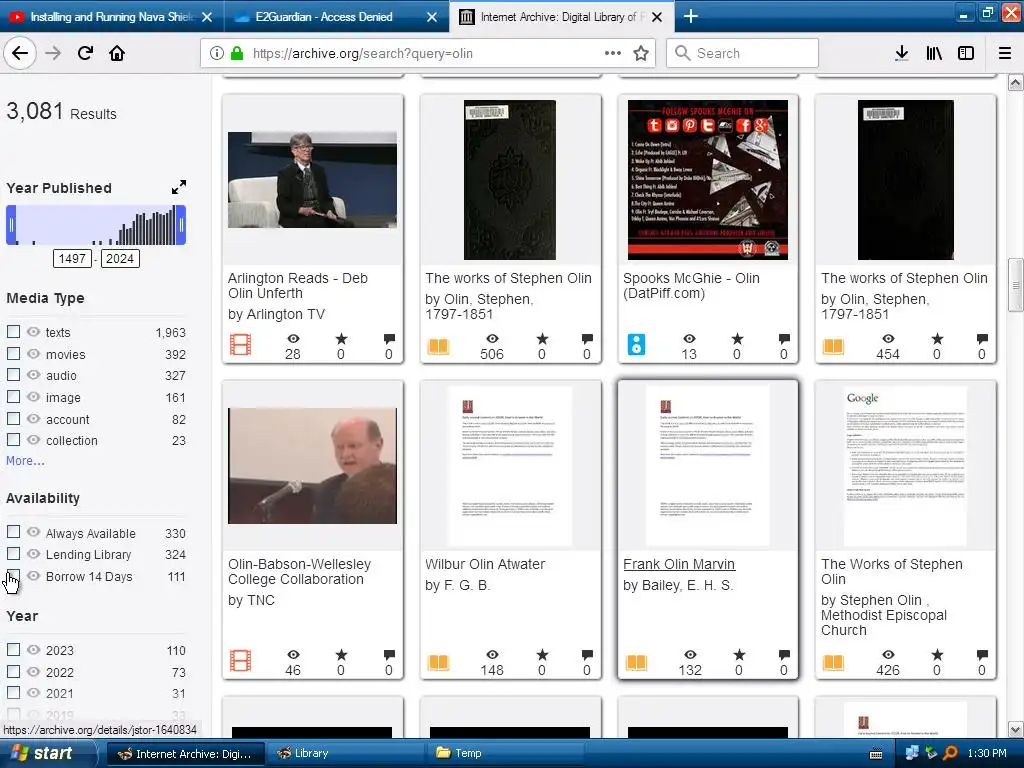Open the Firefox home page
Image resolution: width=1024 pixels, height=768 pixels.
click(x=117, y=53)
